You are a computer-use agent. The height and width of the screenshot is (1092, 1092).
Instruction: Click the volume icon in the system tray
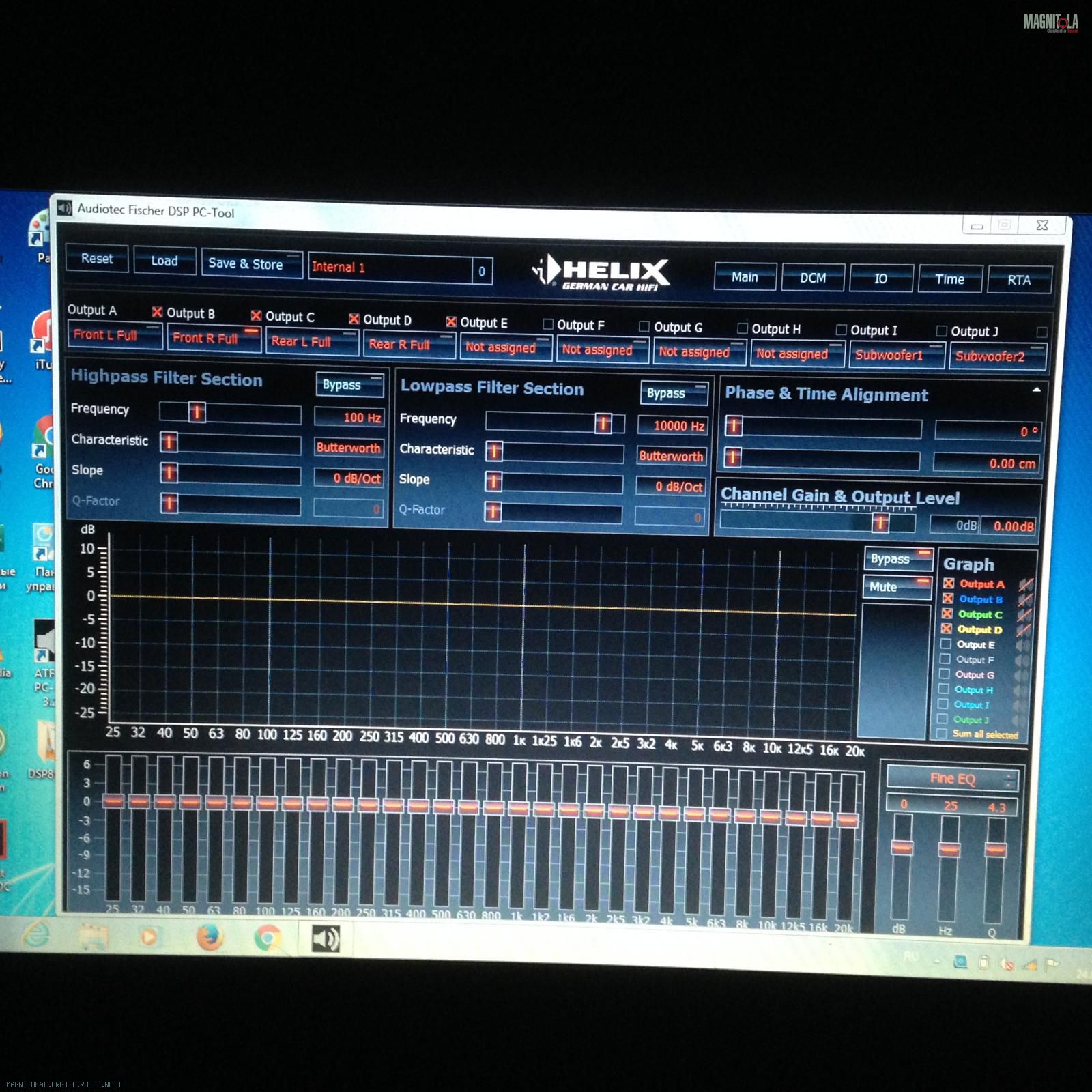click(1007, 964)
